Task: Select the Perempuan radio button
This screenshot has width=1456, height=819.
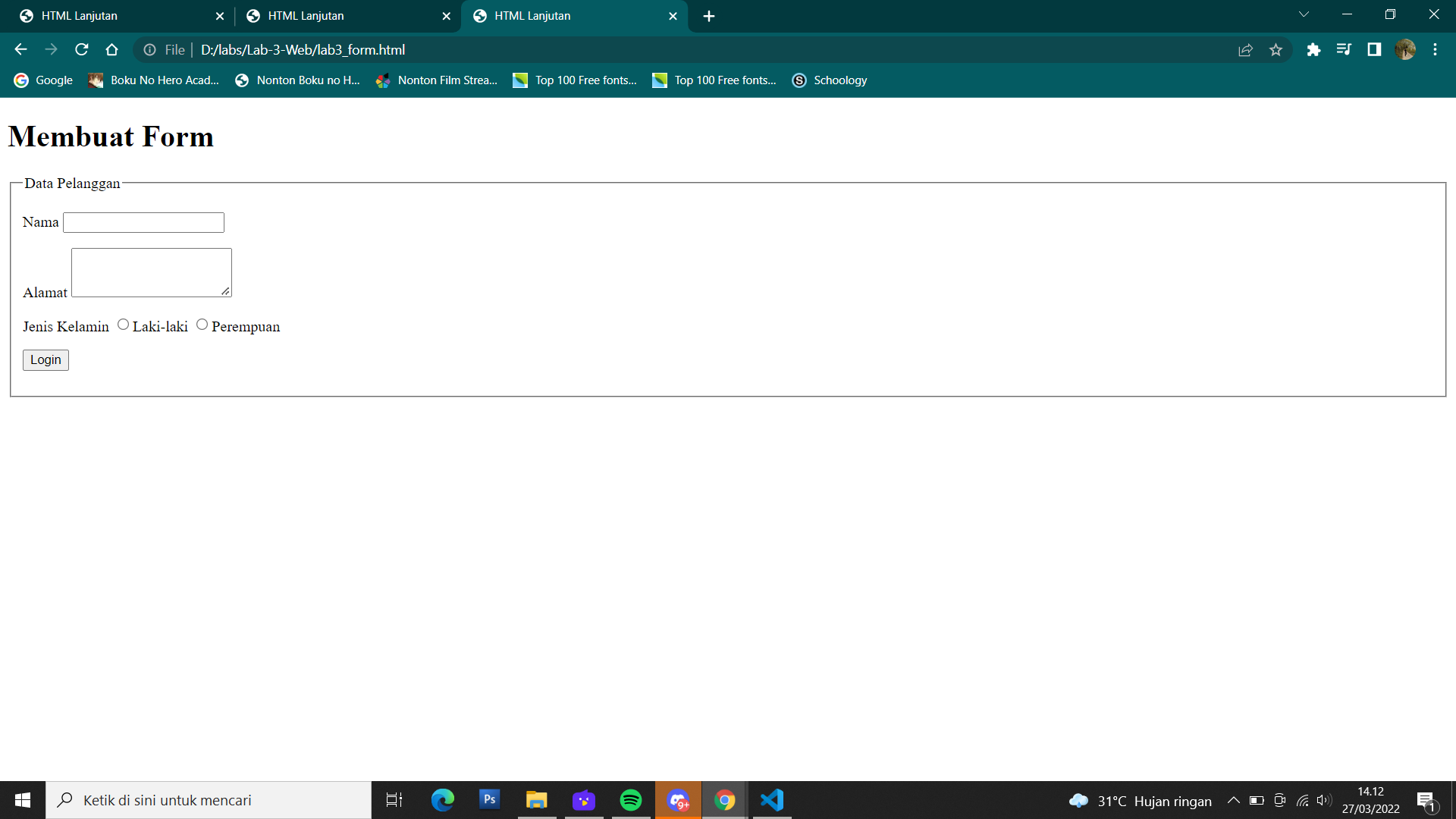Action: pyautogui.click(x=202, y=324)
